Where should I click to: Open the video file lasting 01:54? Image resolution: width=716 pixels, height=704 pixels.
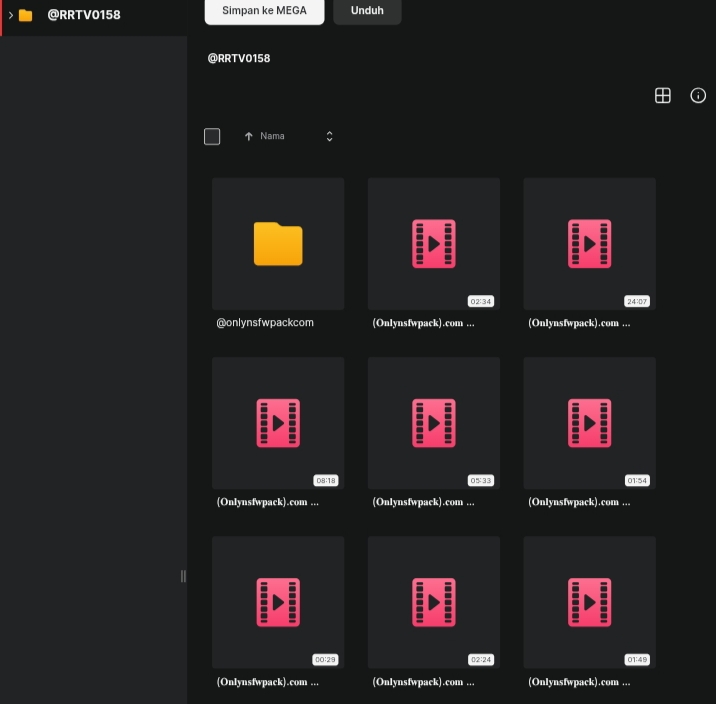tap(589, 423)
